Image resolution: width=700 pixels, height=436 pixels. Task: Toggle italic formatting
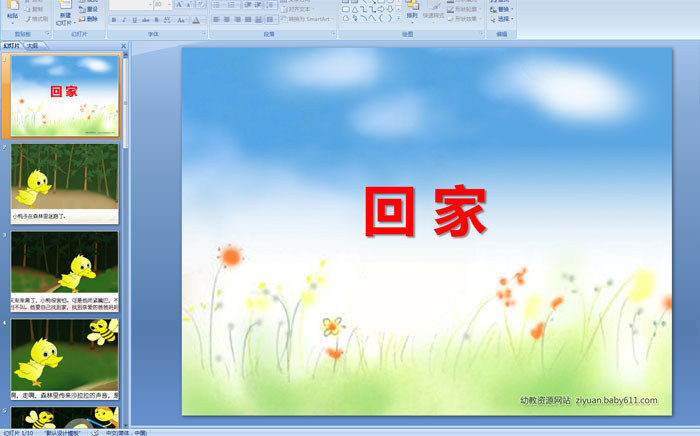124,20
